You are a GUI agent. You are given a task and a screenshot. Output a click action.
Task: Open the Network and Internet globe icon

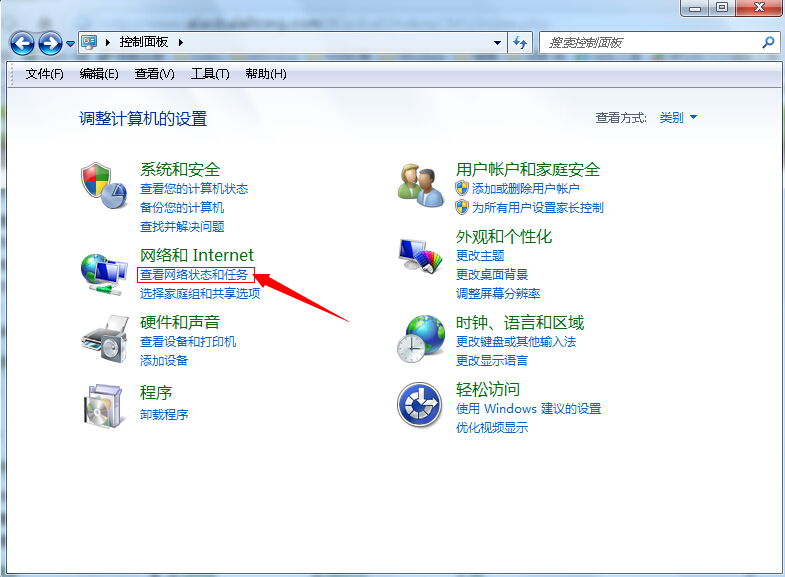point(103,272)
